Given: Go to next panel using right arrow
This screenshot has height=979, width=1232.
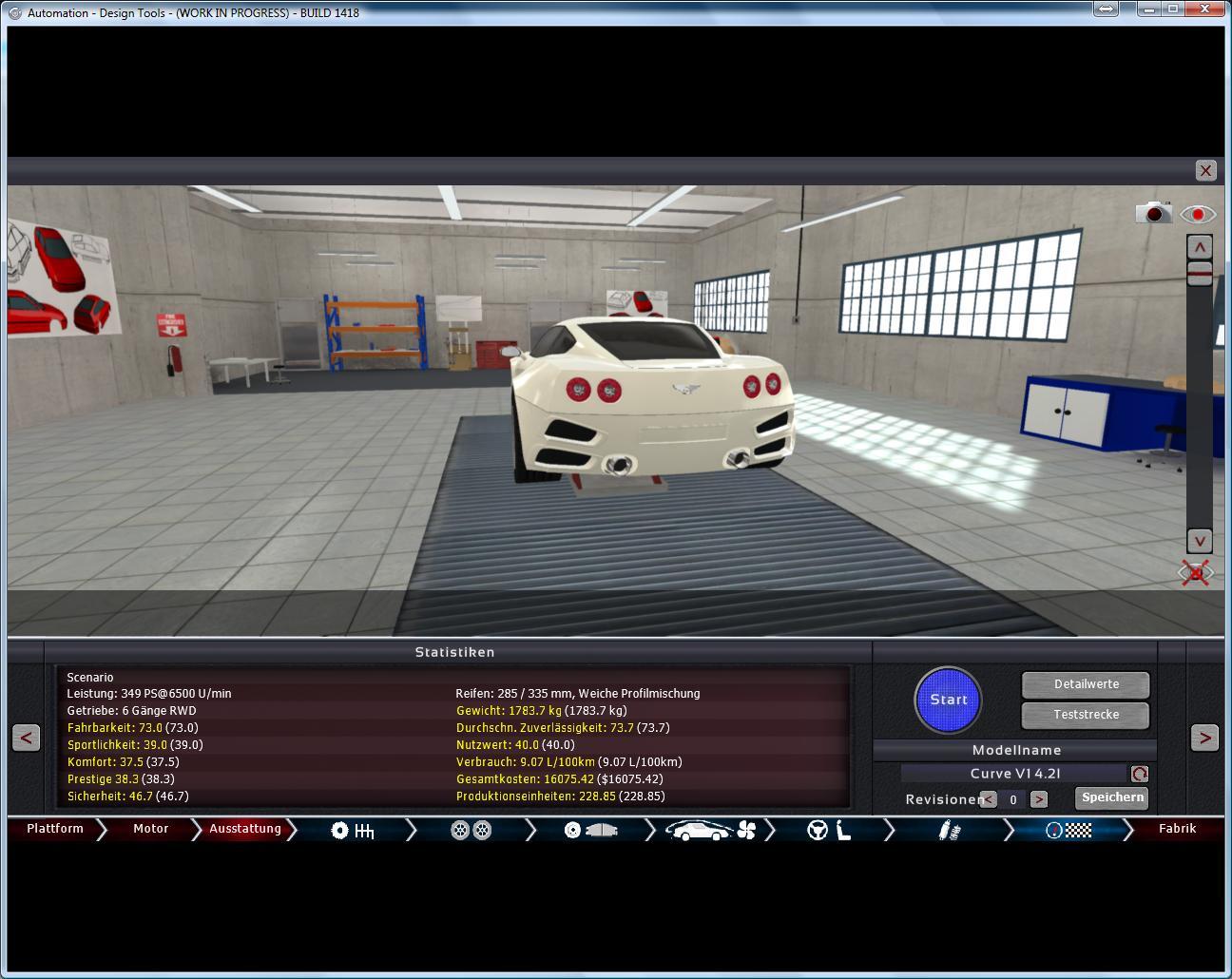Looking at the screenshot, I should pyautogui.click(x=1204, y=737).
